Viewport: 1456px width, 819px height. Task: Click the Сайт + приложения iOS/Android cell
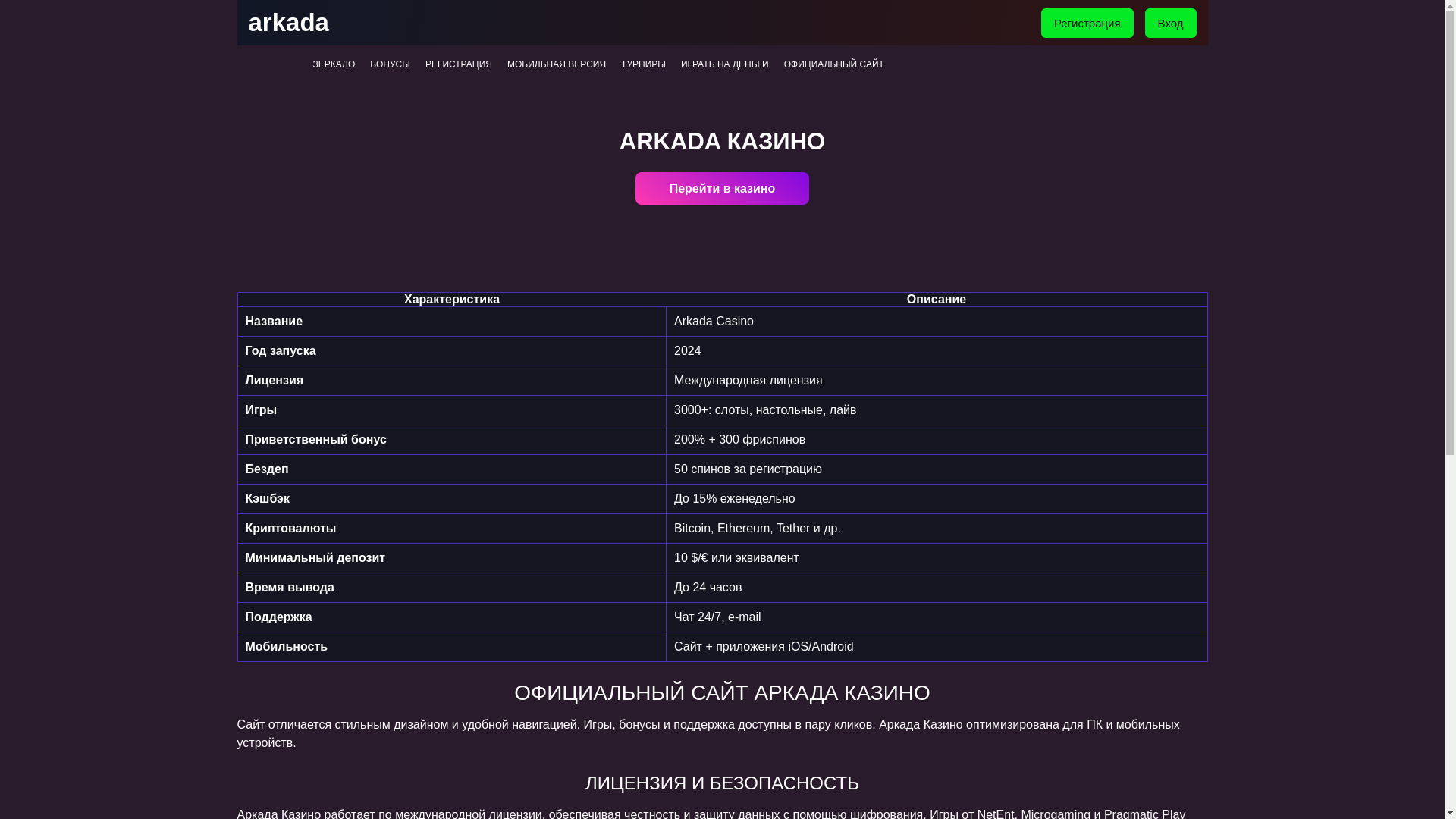[936, 647]
